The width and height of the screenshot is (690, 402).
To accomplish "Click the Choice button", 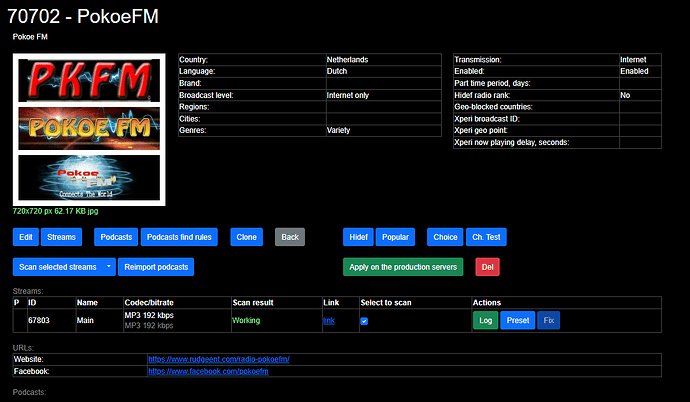I will 444,237.
